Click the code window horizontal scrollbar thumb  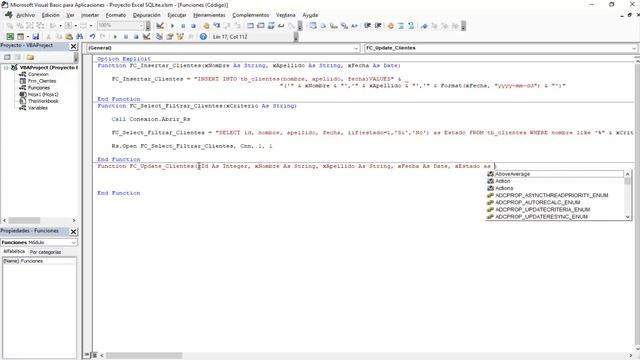tap(144, 356)
